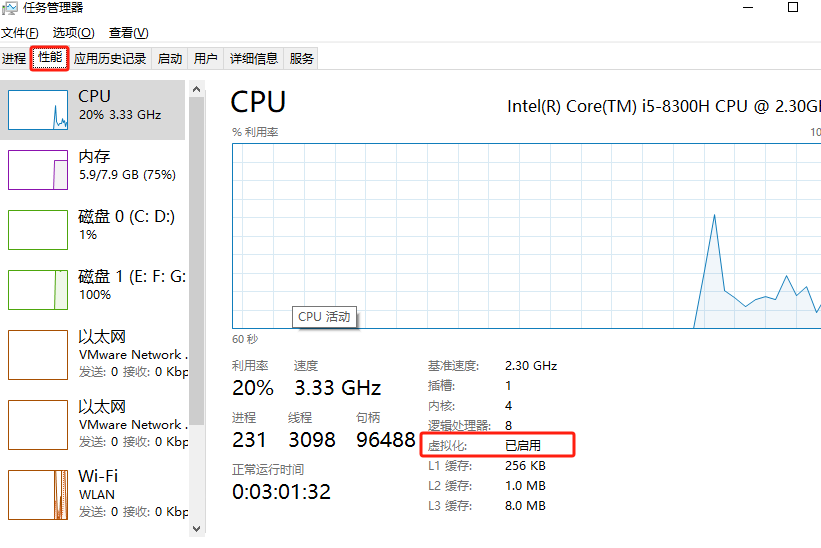Click the 基准速度 2.30 GHz value

530,365
